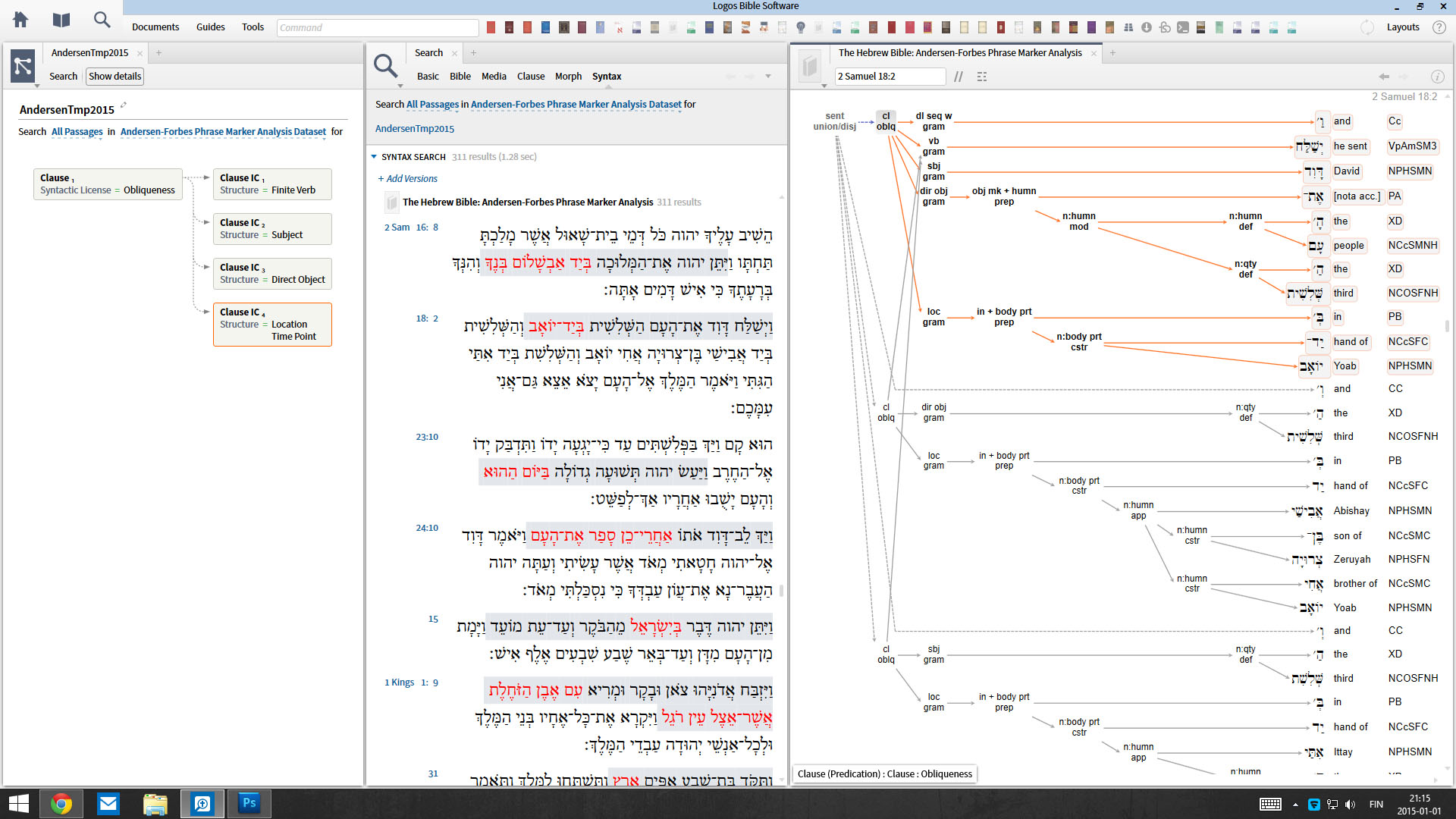Switch to the Basic search type
This screenshot has width=1456, height=819.
tap(428, 77)
